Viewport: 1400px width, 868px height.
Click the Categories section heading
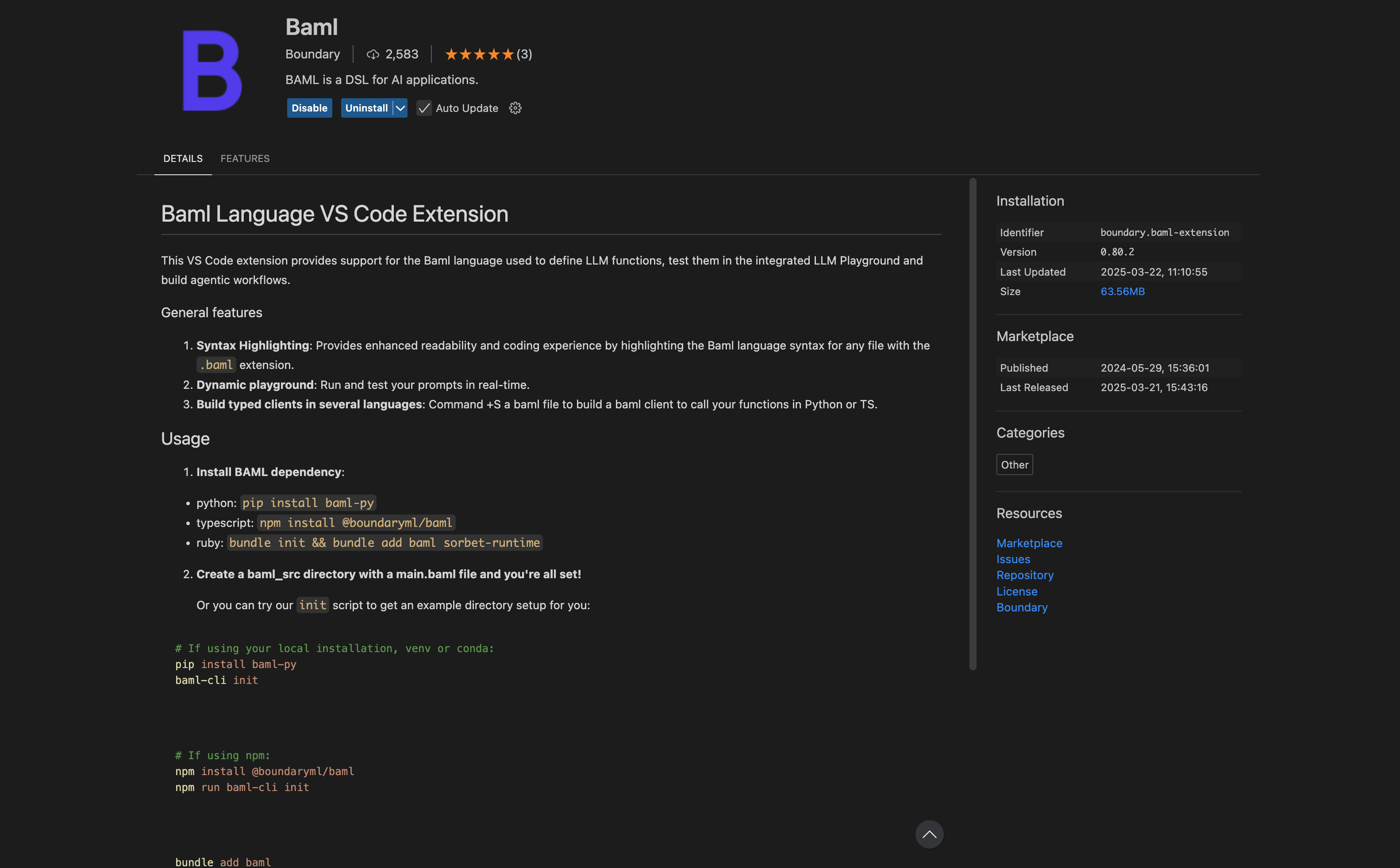1030,433
